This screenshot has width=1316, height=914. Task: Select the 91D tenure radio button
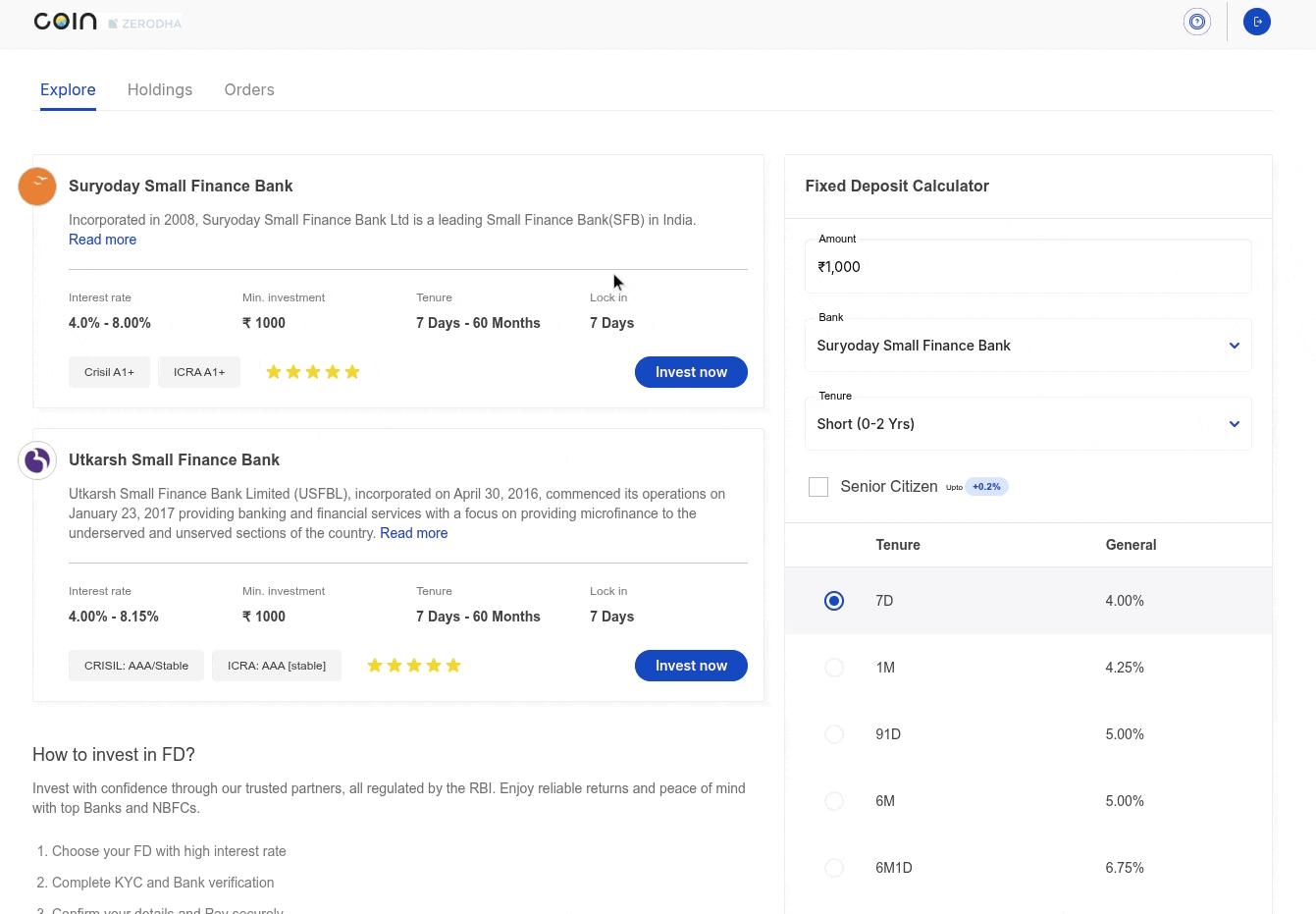pos(834,734)
